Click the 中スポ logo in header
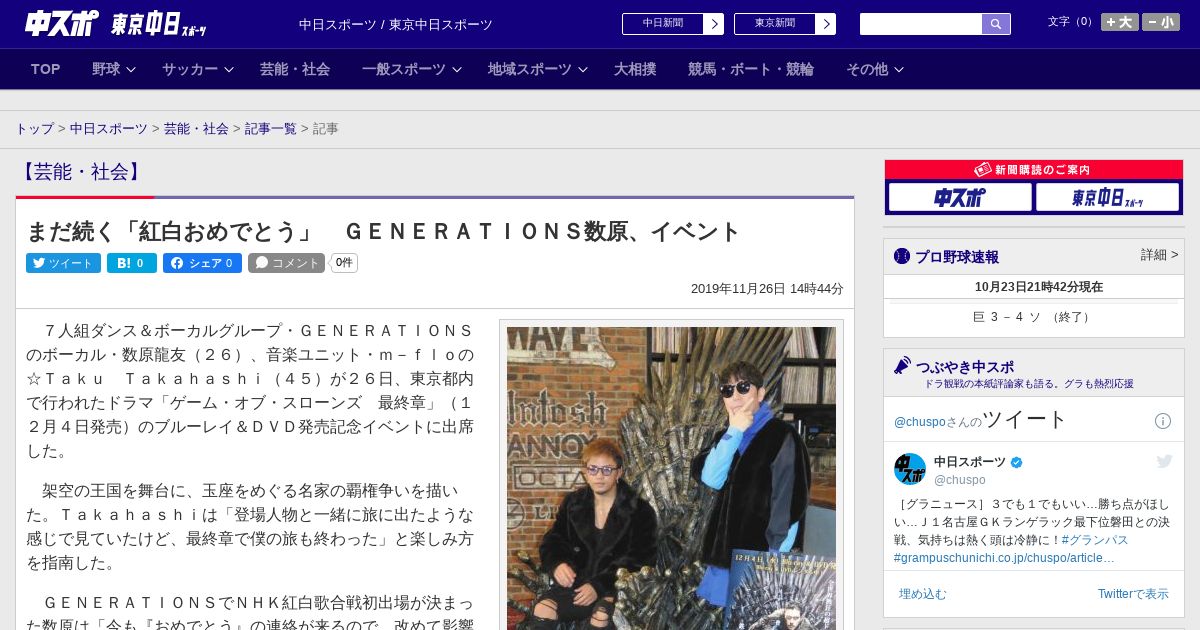1200x630 pixels. pos(62,24)
